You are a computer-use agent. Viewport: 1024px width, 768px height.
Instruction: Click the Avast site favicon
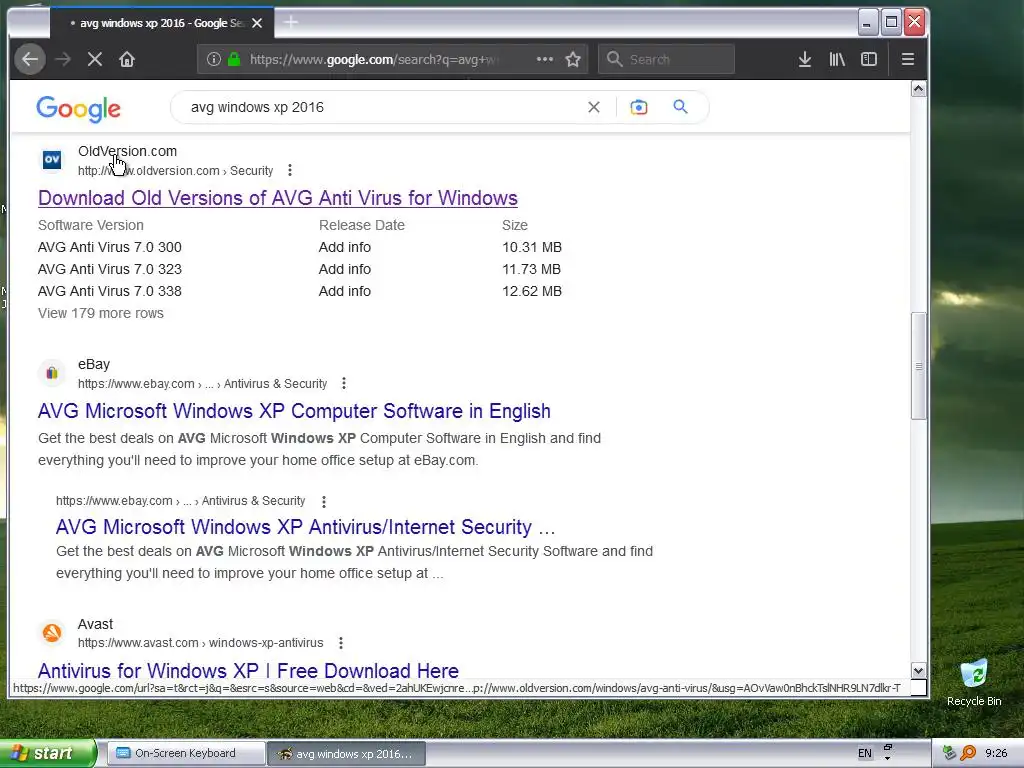coord(52,632)
